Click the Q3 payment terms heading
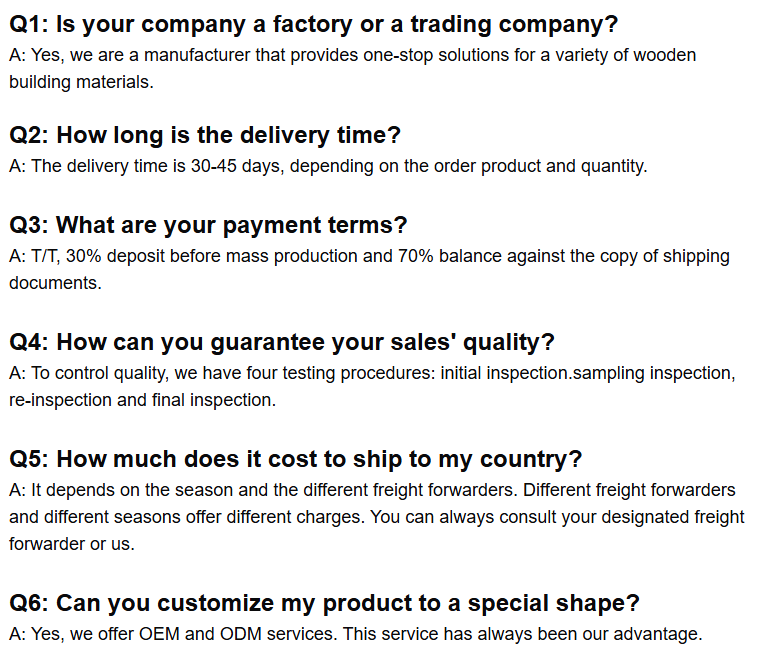Screen dimensions: 774x661 [x=208, y=226]
